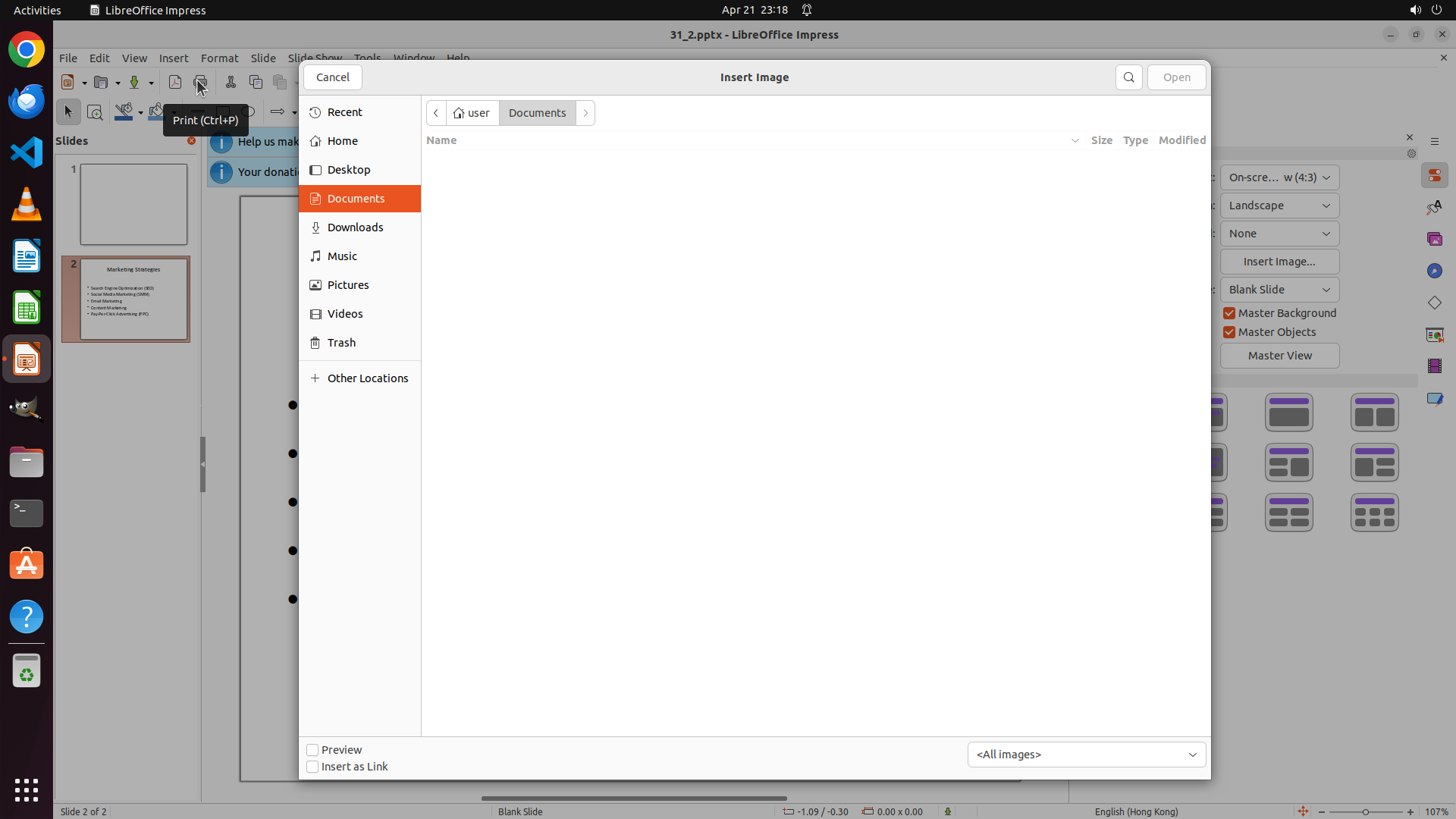Adjust the zoom slider in status bar
The image size is (1456, 819).
coord(1366,812)
